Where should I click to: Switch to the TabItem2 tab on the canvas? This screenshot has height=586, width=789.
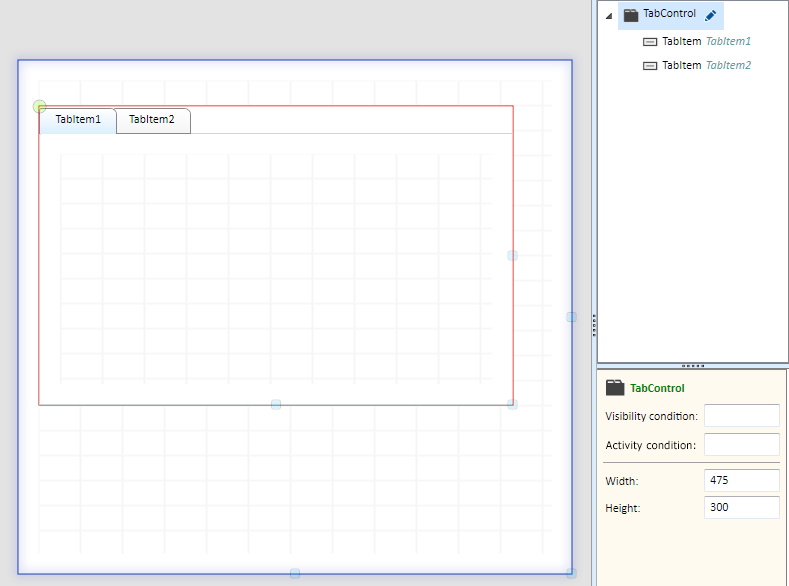pos(153,121)
